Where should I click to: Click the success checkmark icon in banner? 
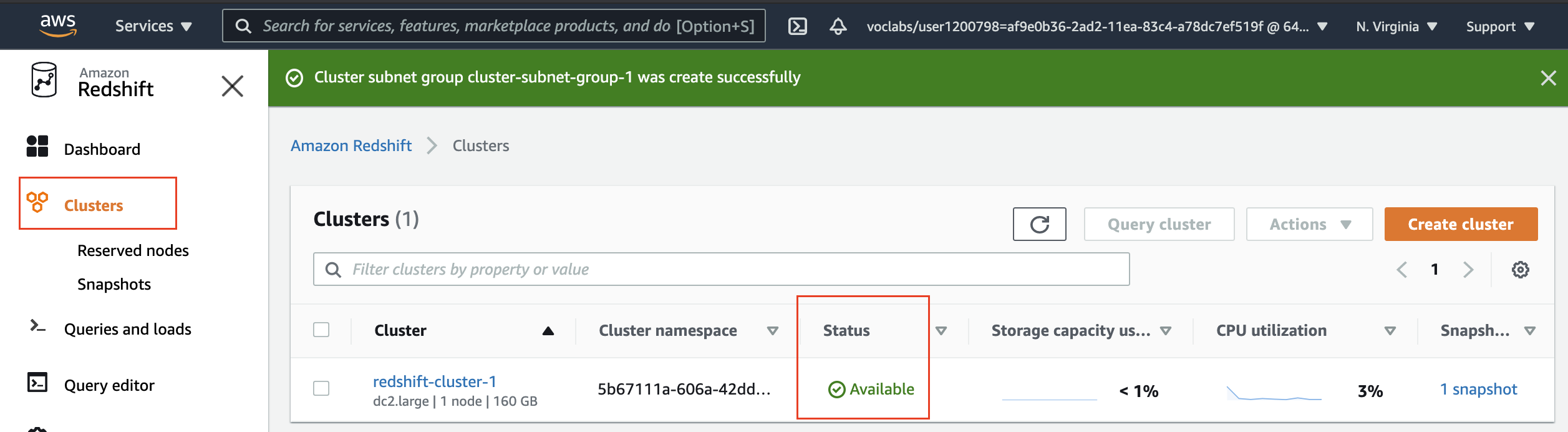(294, 78)
